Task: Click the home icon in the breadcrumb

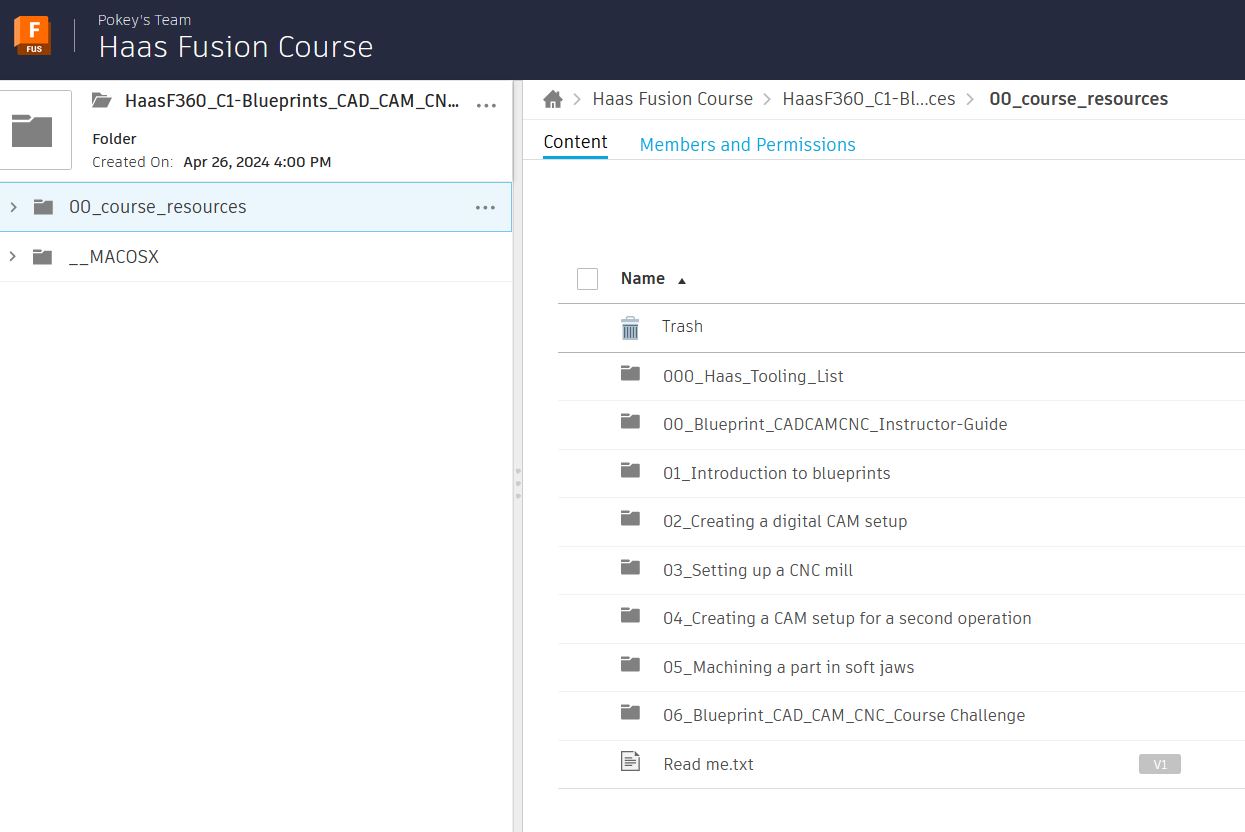Action: [x=551, y=98]
